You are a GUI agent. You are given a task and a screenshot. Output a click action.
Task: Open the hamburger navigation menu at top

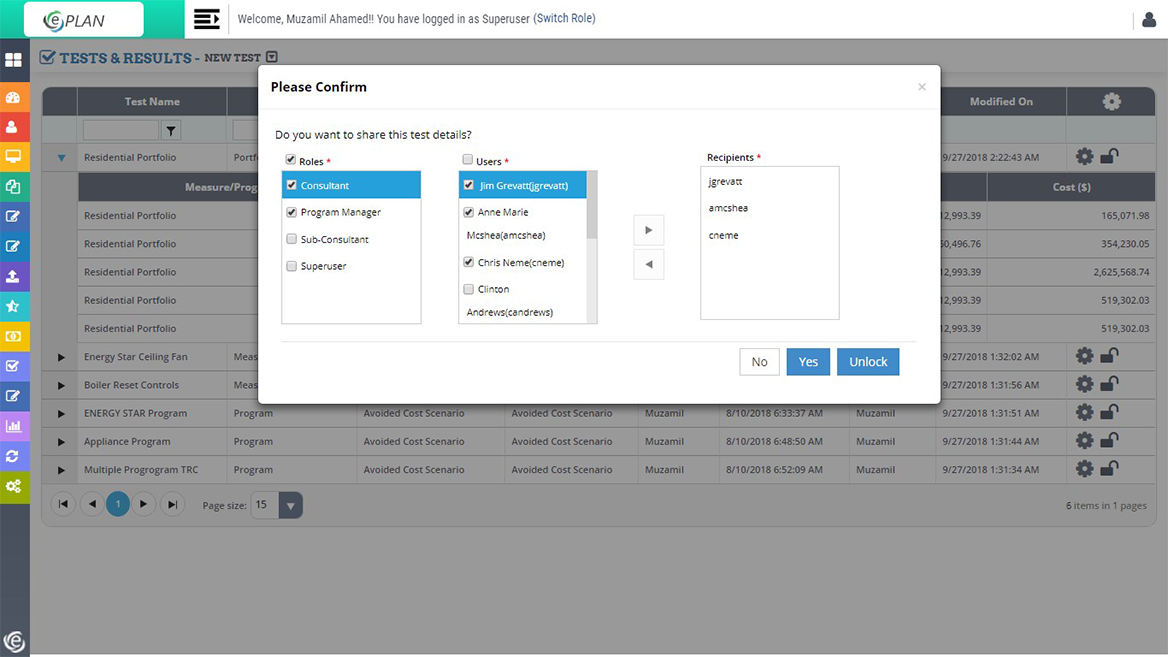click(207, 18)
